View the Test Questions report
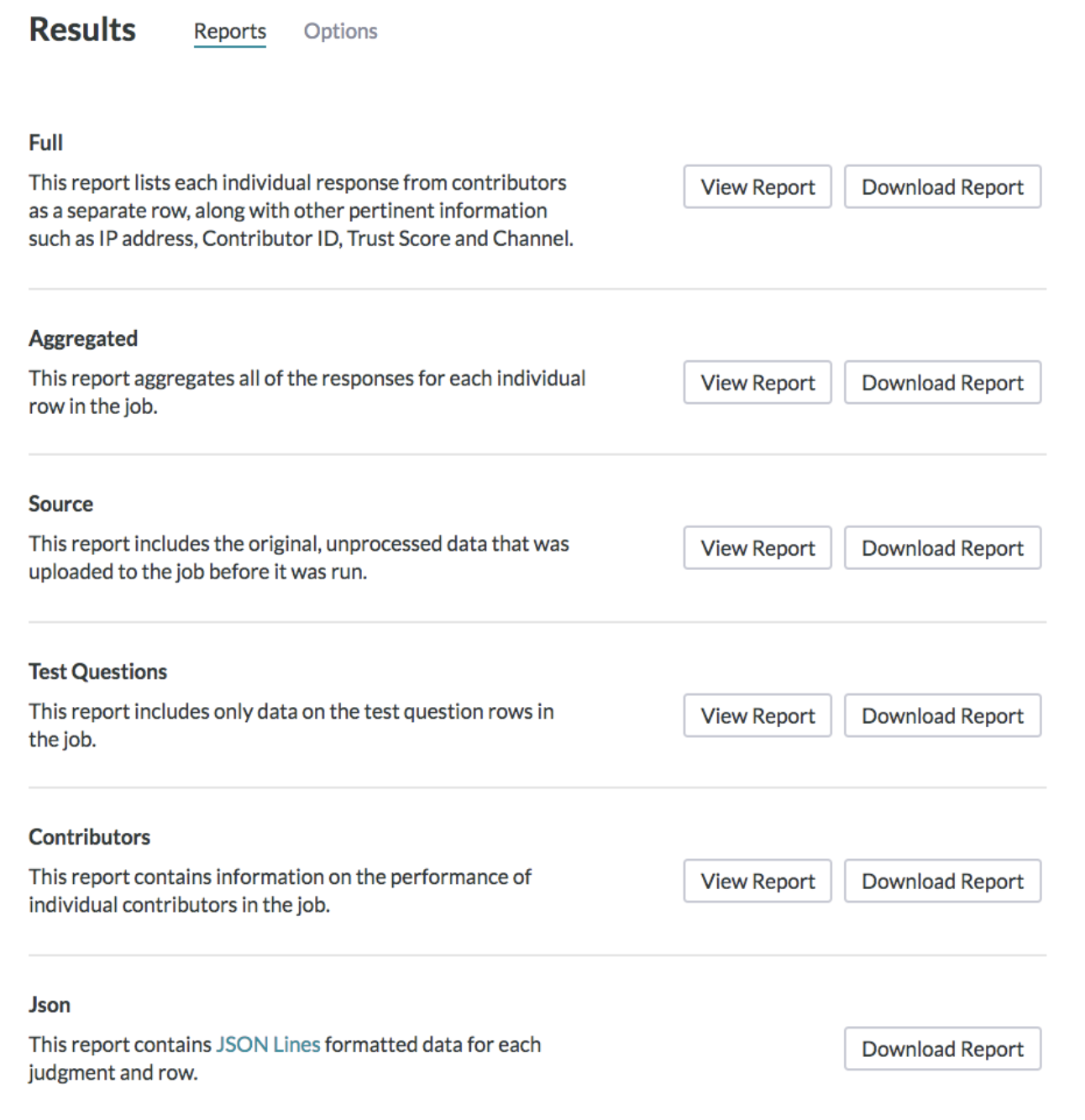 (757, 715)
